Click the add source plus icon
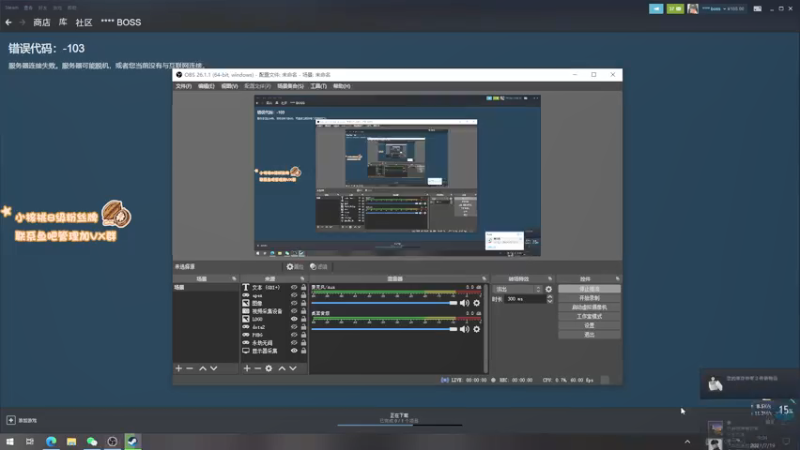The width and height of the screenshot is (800, 450). tap(246, 368)
